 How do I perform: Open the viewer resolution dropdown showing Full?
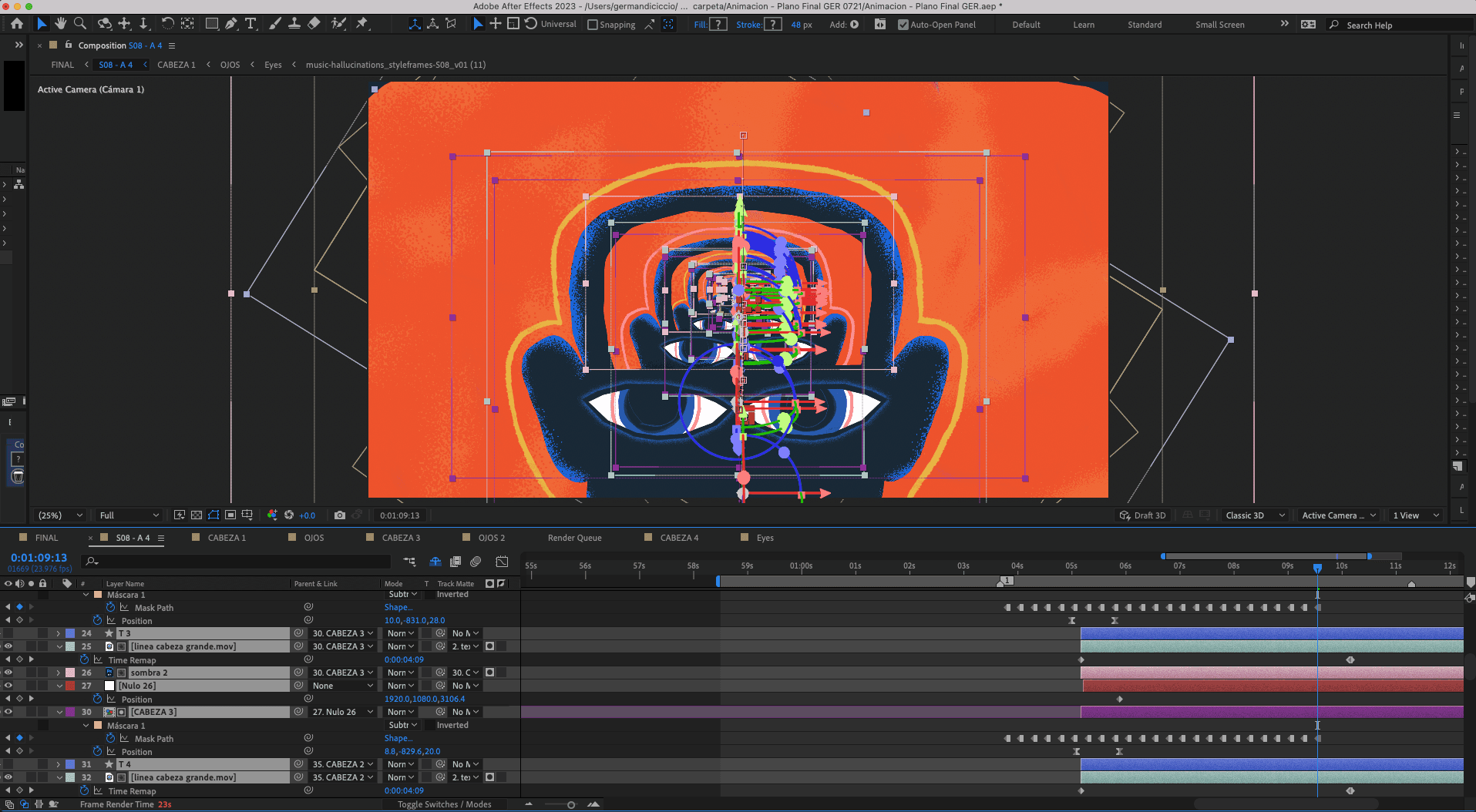tap(129, 515)
